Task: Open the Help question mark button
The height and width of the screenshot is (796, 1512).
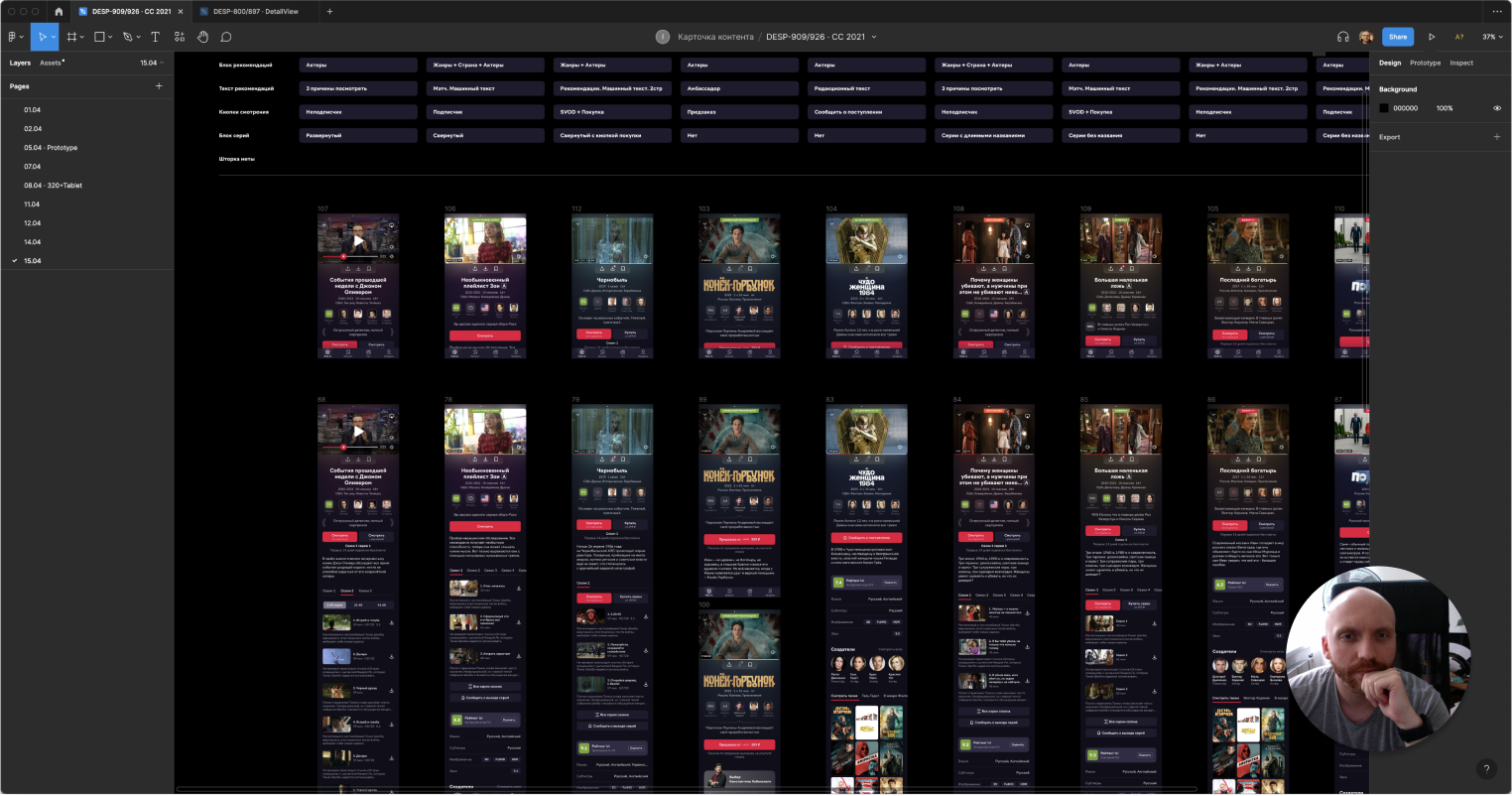Action: 1485,768
